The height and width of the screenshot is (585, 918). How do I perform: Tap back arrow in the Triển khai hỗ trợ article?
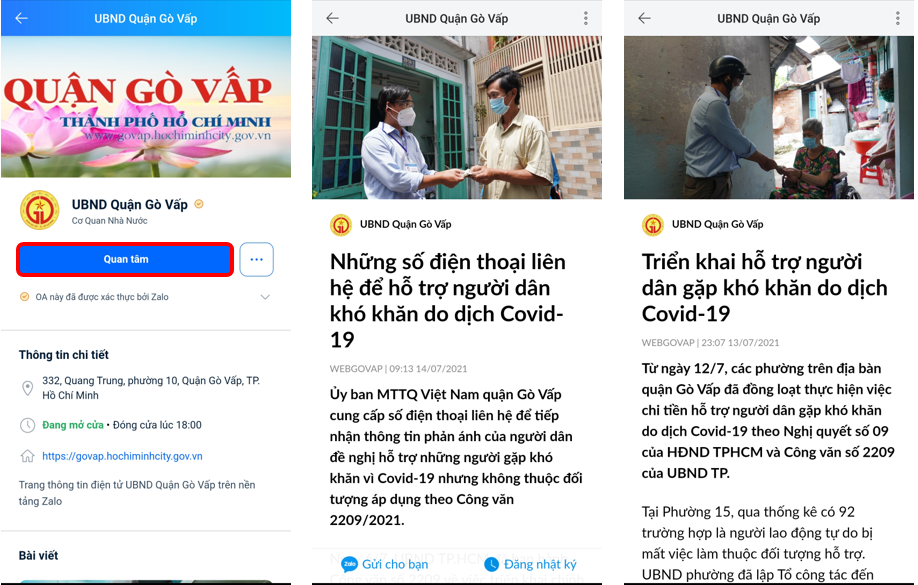pos(645,18)
